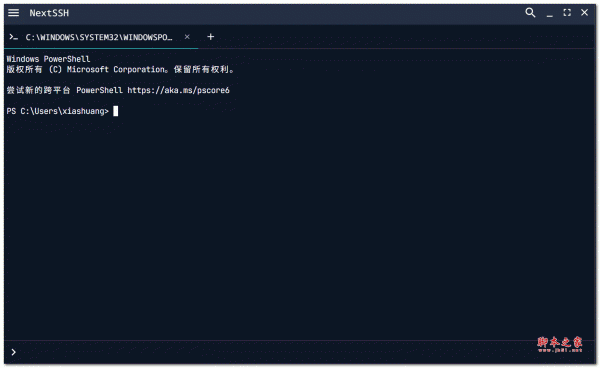Click the Microsoft Corporation copyright line
The height and width of the screenshot is (368, 600).
(120, 69)
